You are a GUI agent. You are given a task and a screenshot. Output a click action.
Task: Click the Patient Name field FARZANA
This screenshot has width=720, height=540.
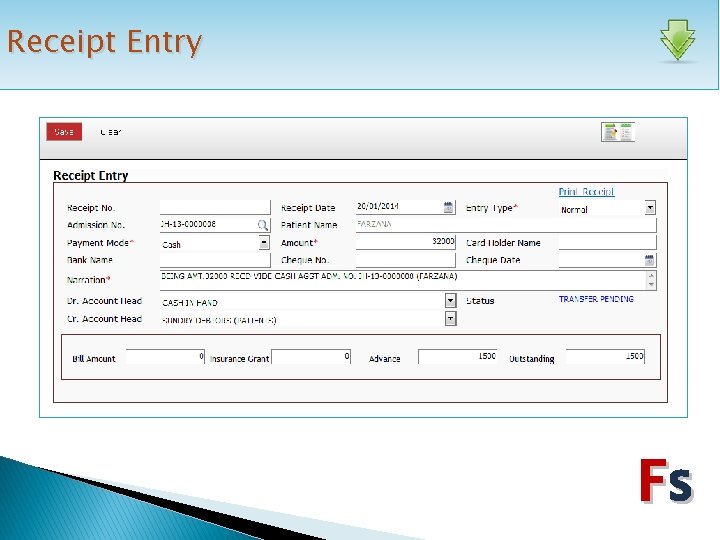tap(506, 225)
